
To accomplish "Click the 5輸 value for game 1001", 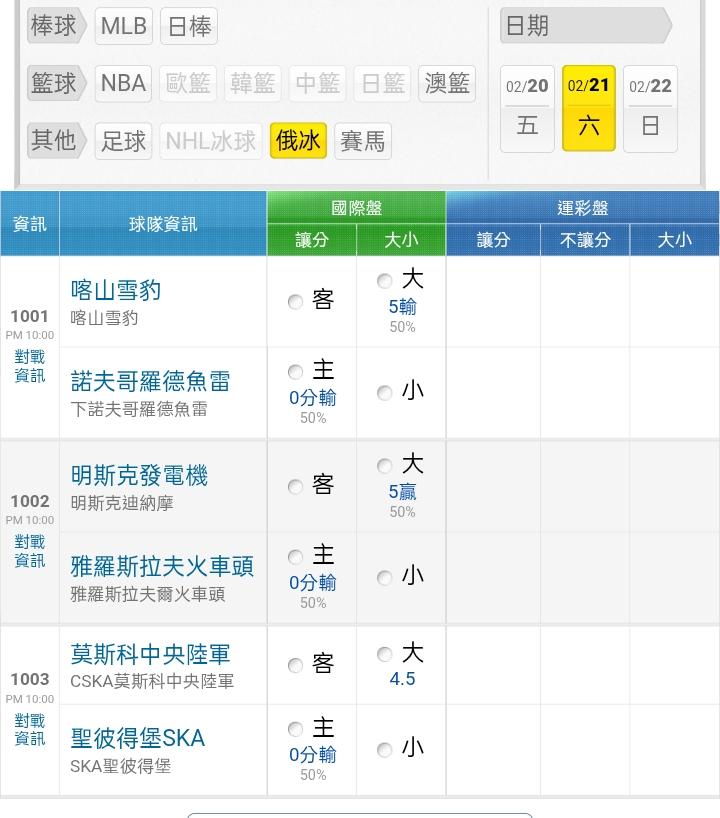I will pyautogui.click(x=402, y=307).
